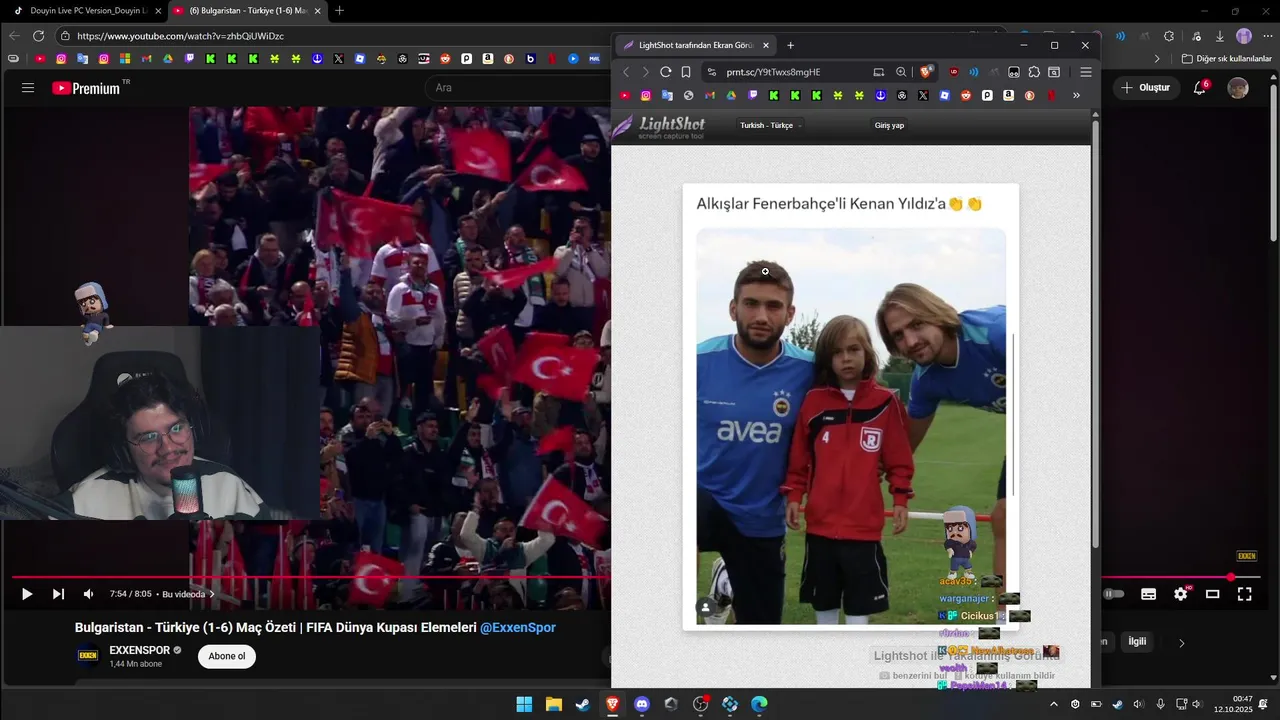Select the Bulgaristan - Türkiye YouTube tab
This screenshot has width=1280, height=720.
pyautogui.click(x=246, y=11)
